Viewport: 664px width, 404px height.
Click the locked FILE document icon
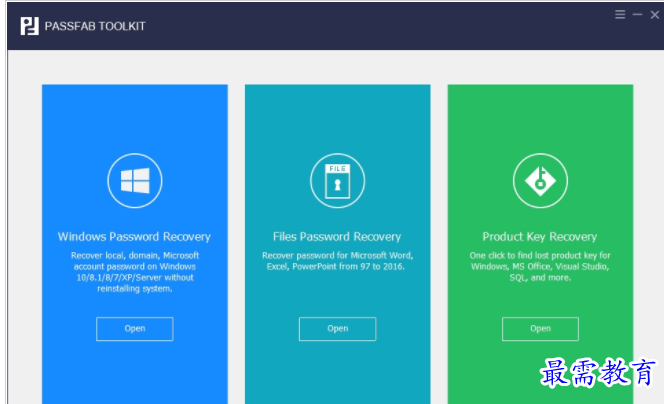[338, 181]
